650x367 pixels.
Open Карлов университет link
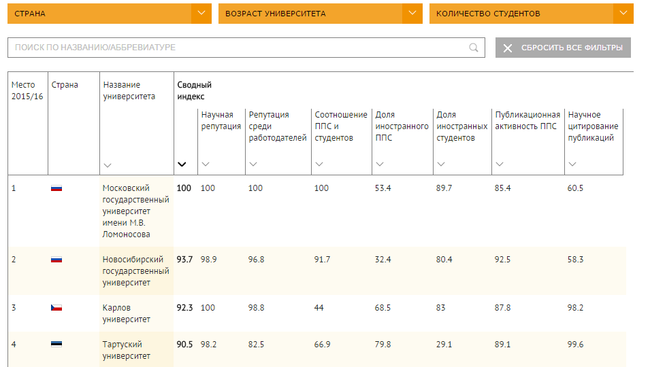pos(126,314)
